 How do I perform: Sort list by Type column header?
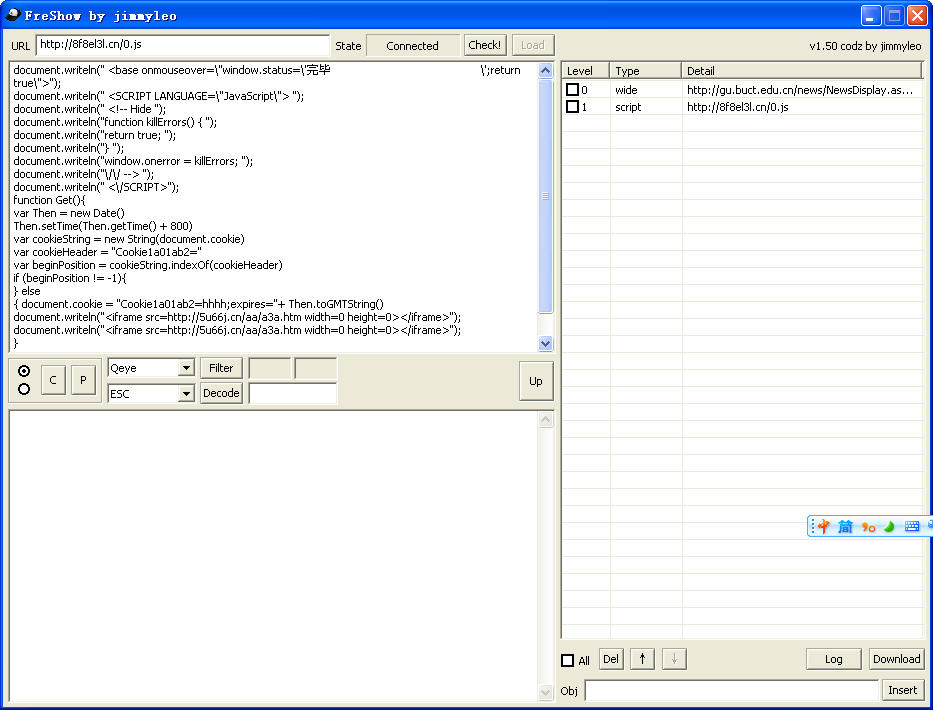[645, 71]
